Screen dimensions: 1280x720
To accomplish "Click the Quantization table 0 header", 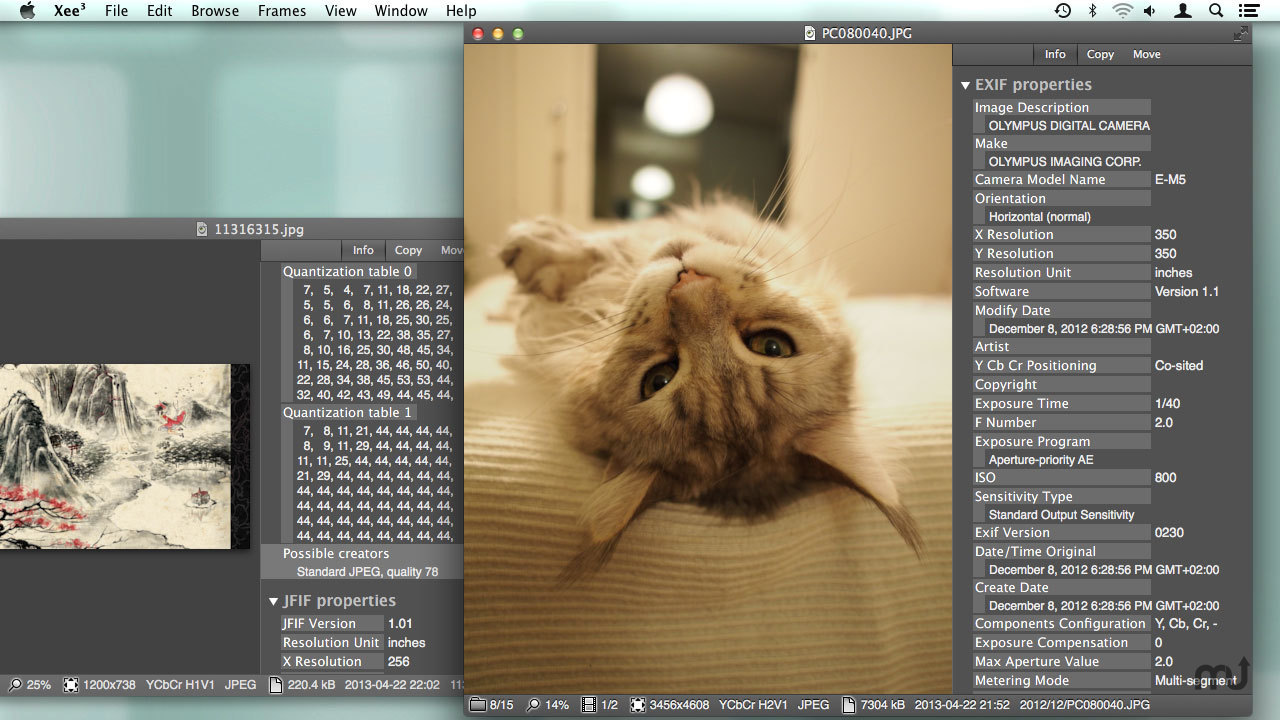I will point(347,272).
